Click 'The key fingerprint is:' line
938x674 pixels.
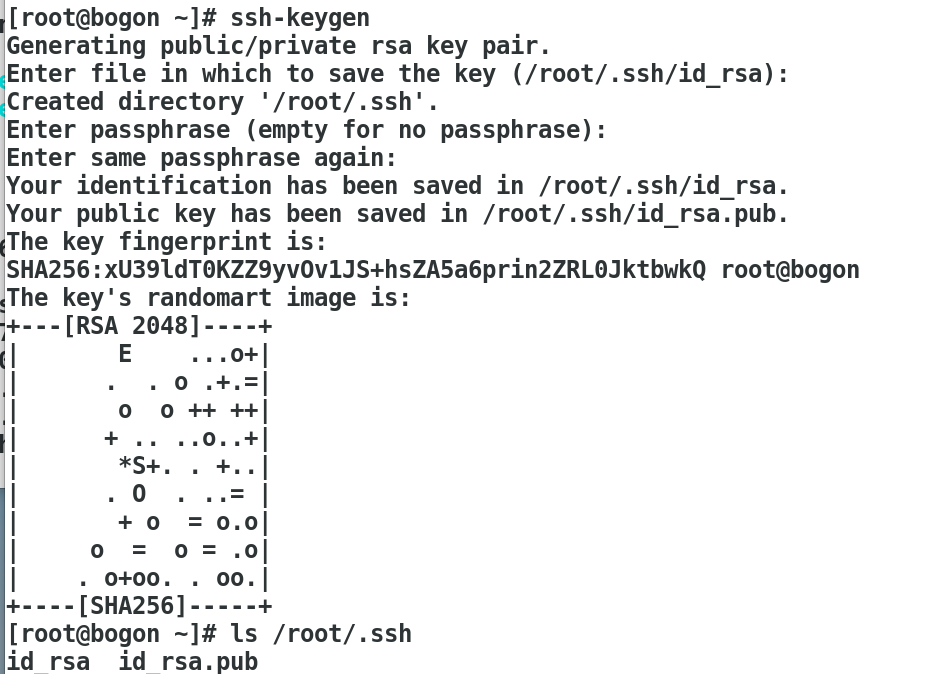(167, 242)
